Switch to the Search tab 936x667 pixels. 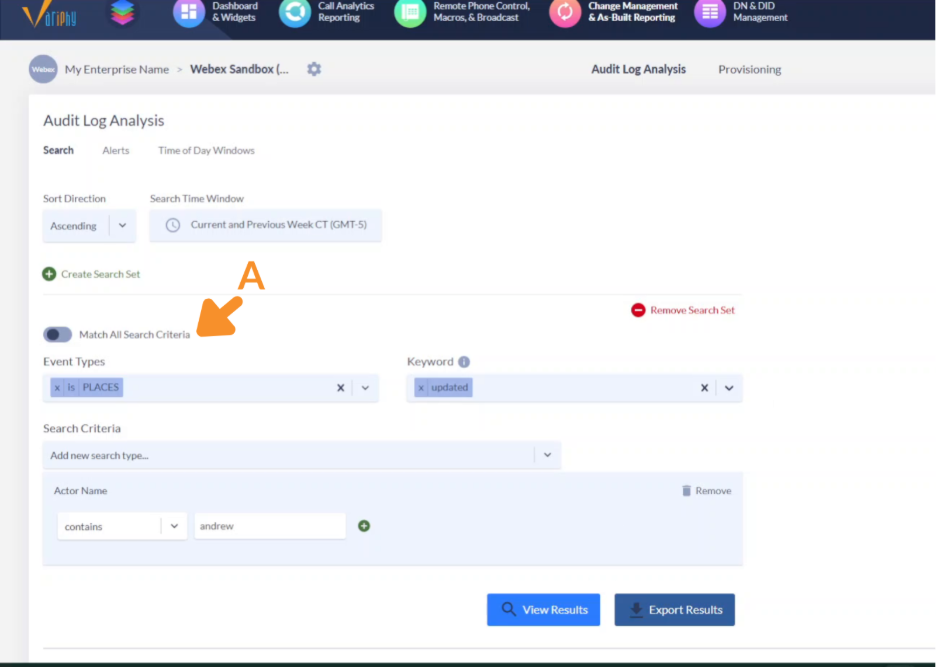pos(58,150)
